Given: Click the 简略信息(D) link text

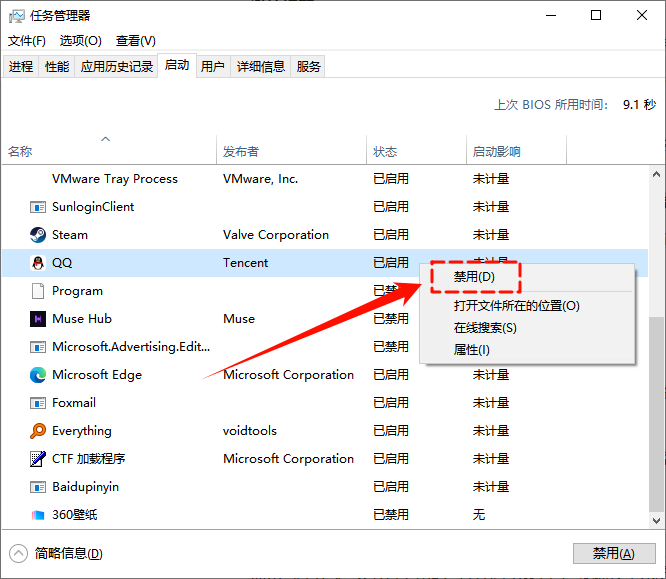Looking at the screenshot, I should click(x=68, y=554).
